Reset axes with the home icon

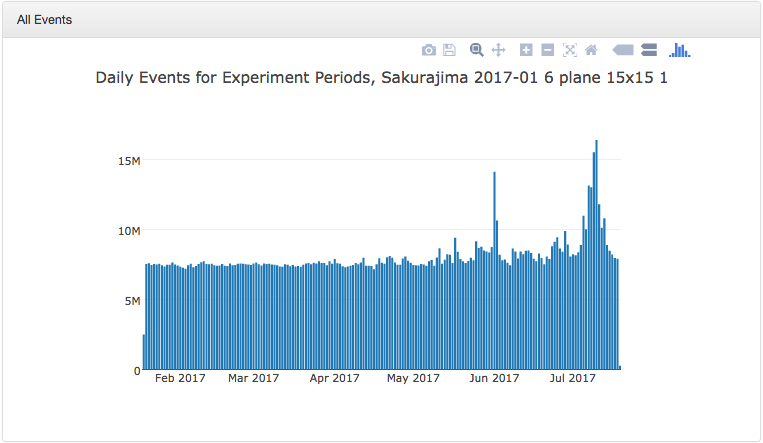coord(591,50)
